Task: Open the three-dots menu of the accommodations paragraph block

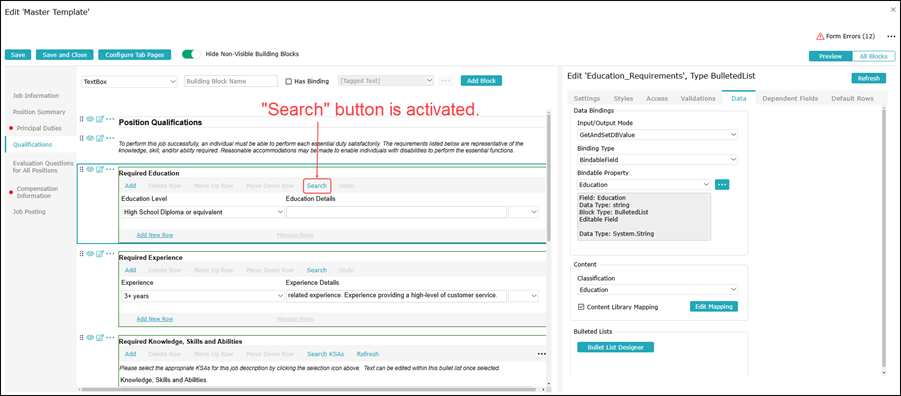Action: 110,138
